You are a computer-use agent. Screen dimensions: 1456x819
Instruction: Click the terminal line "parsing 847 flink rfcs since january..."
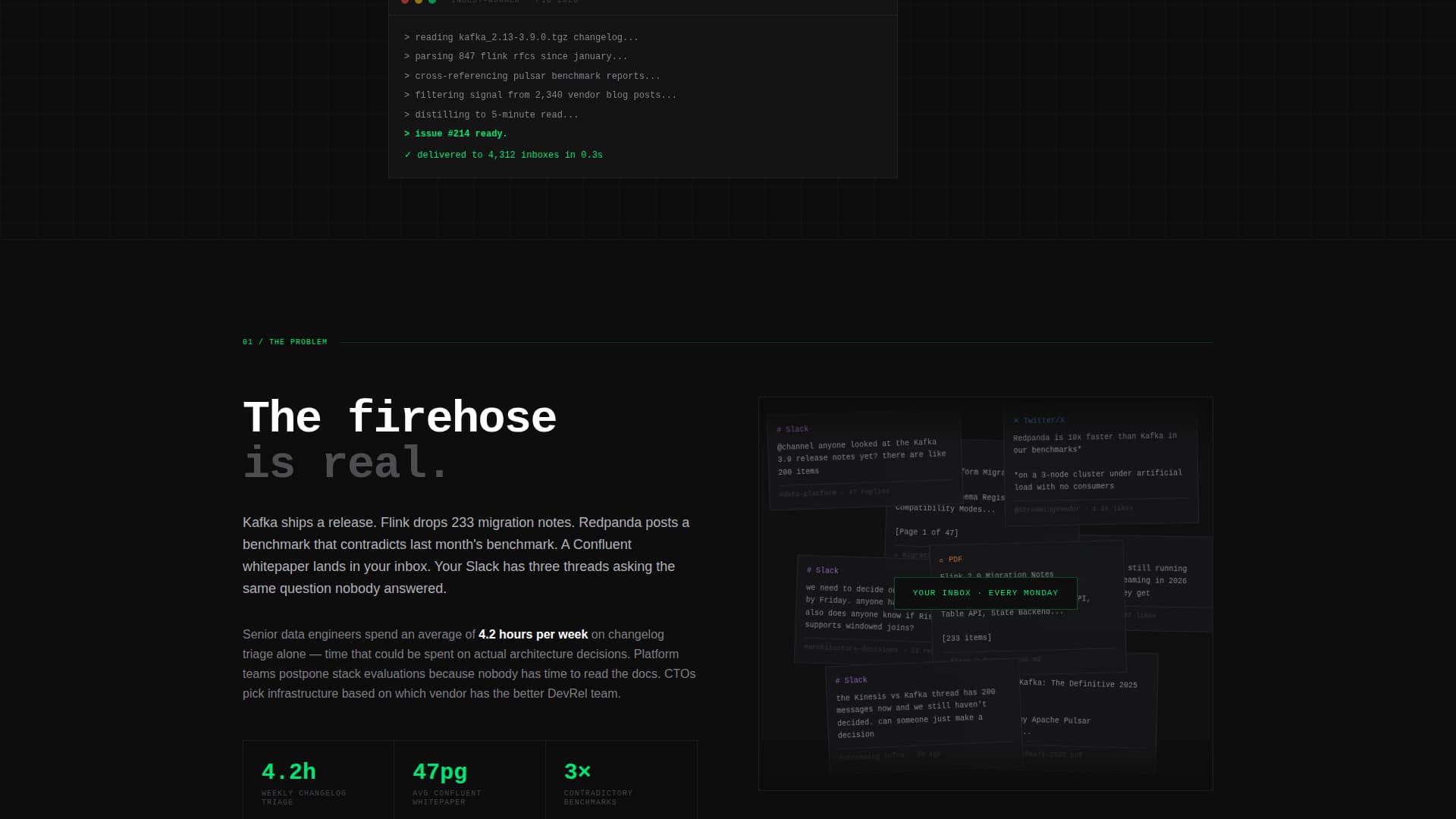point(516,56)
